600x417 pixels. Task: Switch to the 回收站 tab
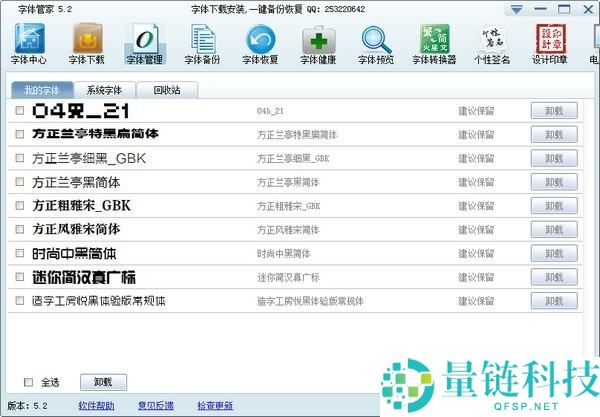pyautogui.click(x=167, y=90)
